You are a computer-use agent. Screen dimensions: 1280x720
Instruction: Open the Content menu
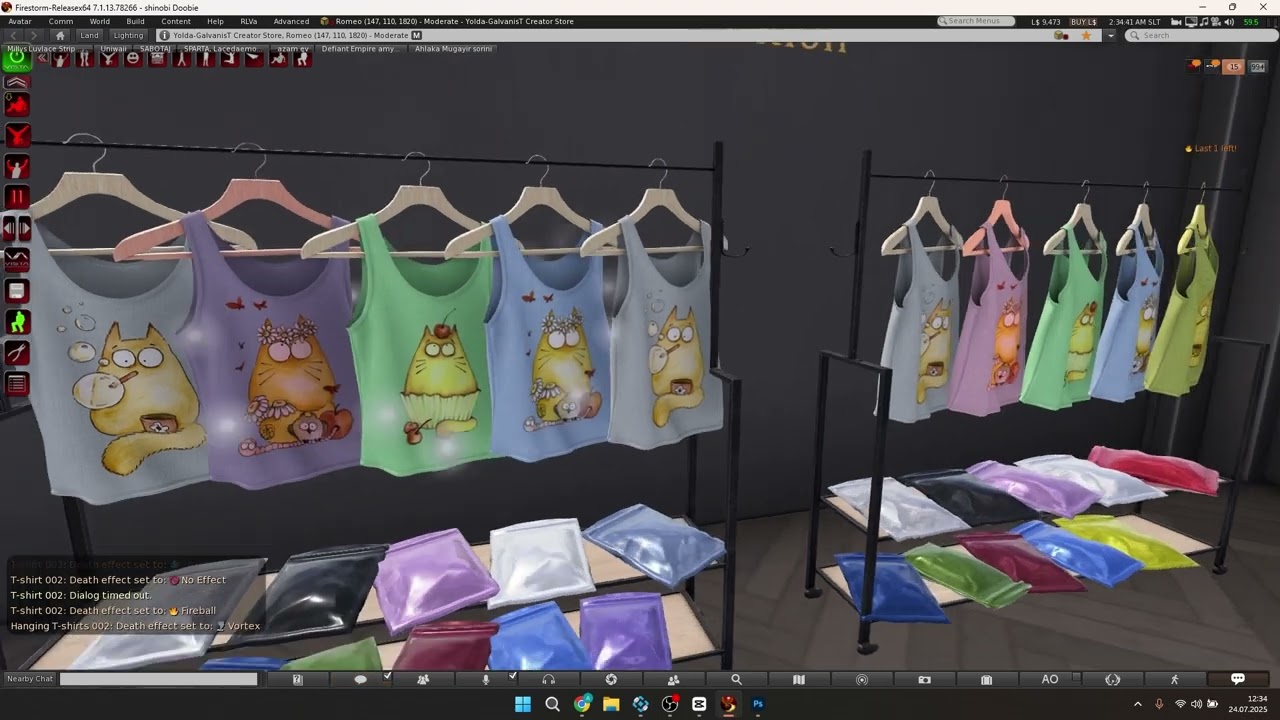tap(176, 21)
